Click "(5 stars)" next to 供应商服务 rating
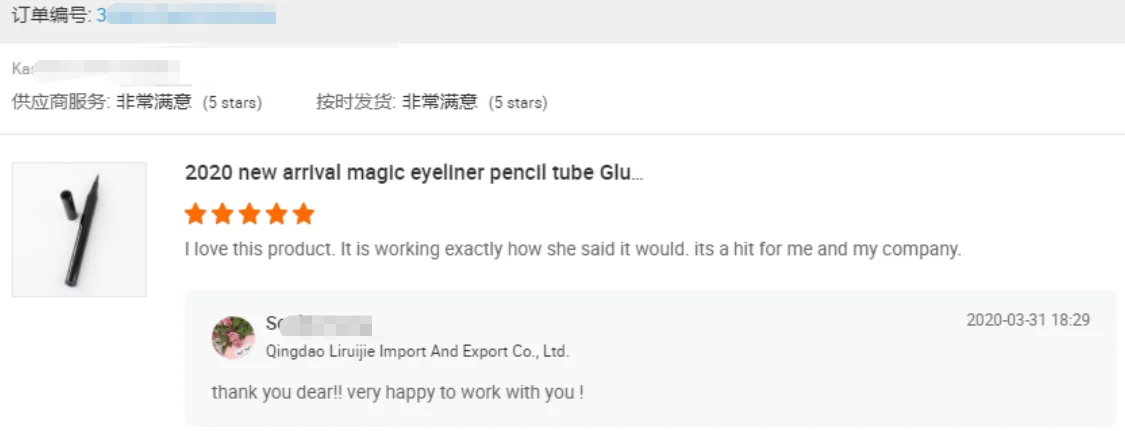 pyautogui.click(x=232, y=103)
